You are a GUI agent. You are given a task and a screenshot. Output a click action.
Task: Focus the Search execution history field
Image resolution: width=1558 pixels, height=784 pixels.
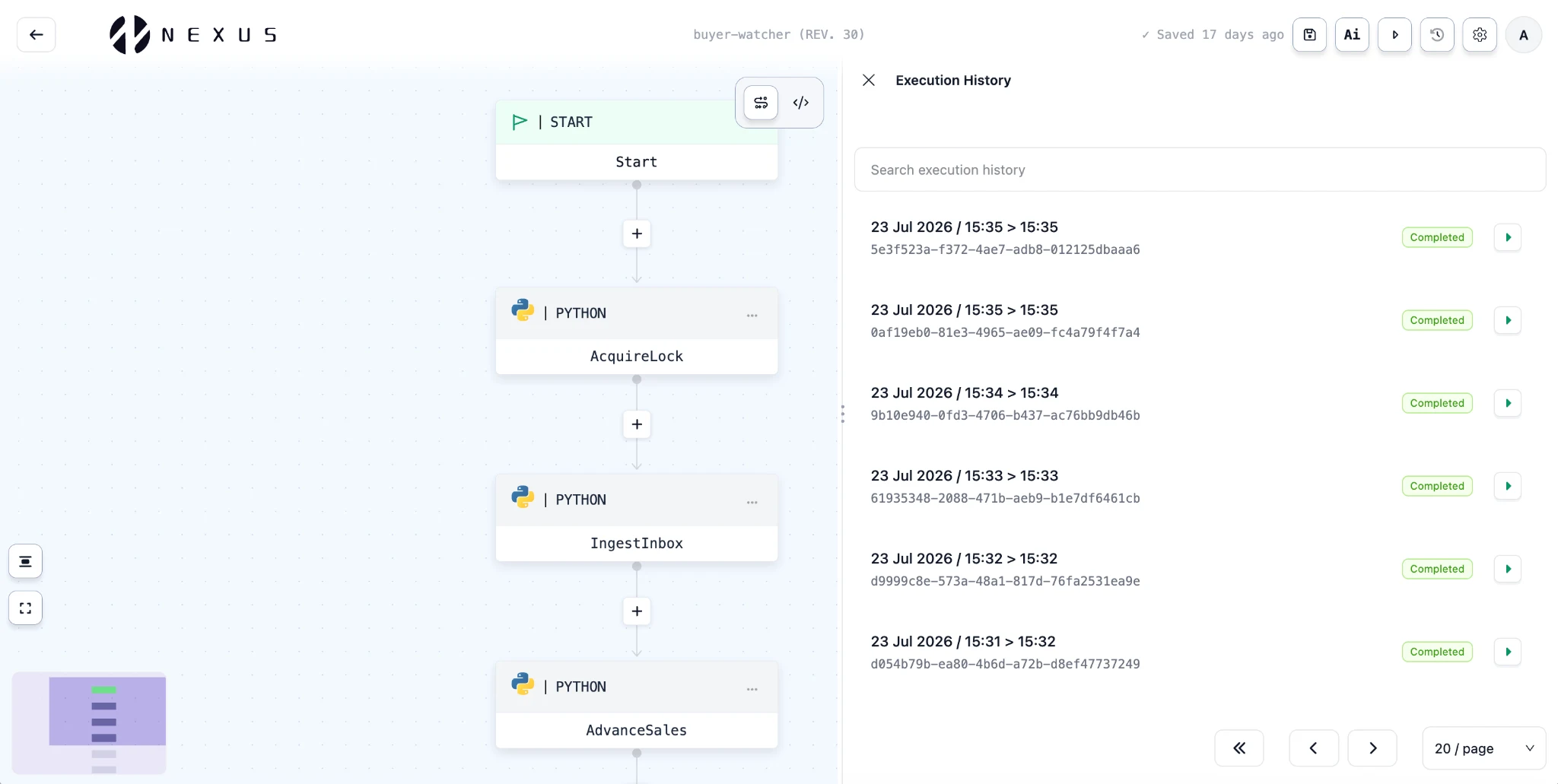(1200, 170)
